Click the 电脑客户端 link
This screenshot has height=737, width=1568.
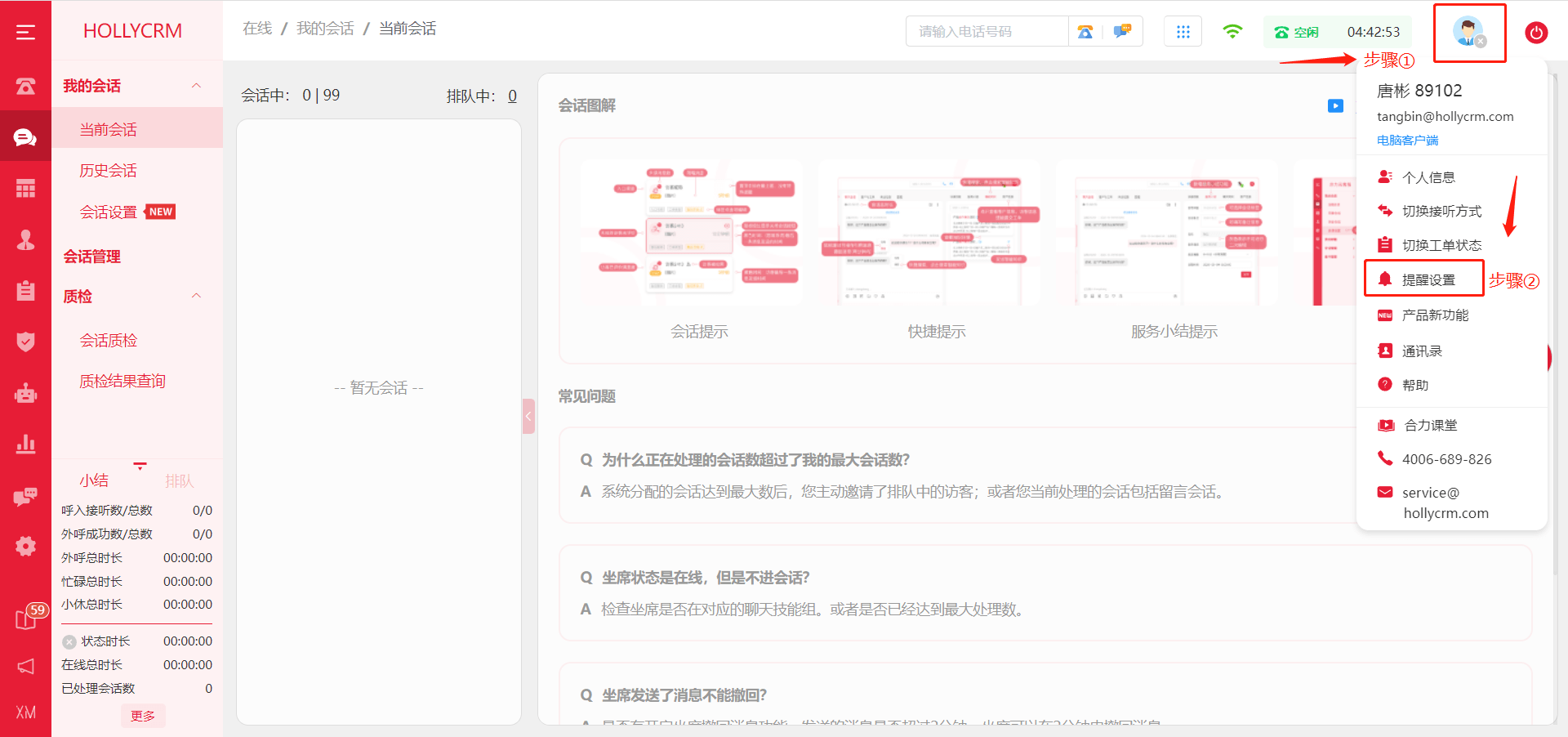1407,141
